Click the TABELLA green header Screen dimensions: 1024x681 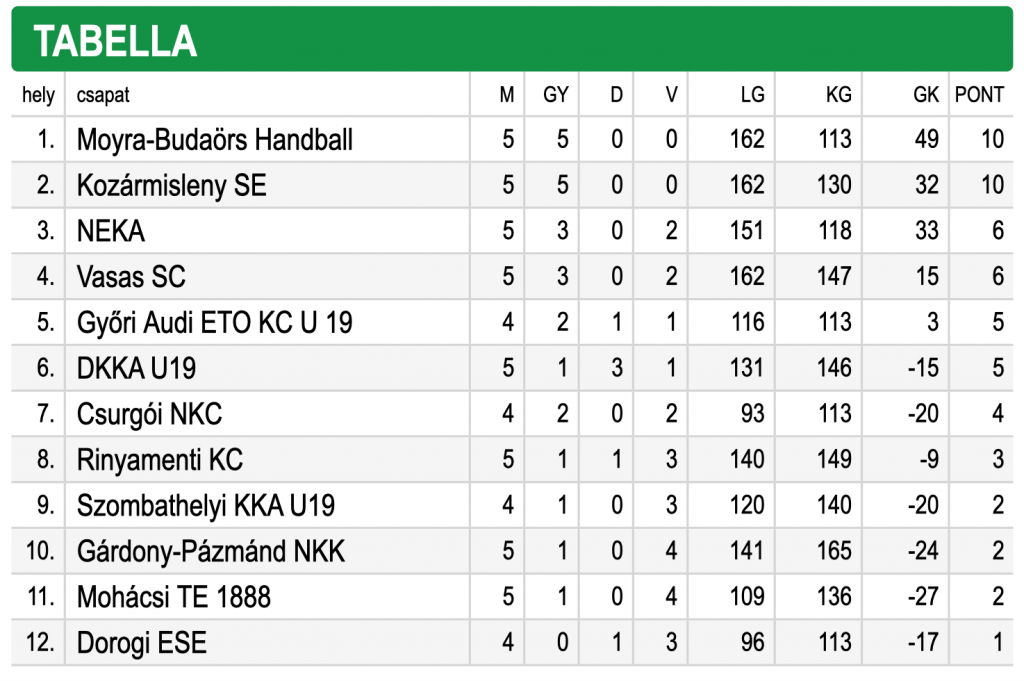point(512,39)
